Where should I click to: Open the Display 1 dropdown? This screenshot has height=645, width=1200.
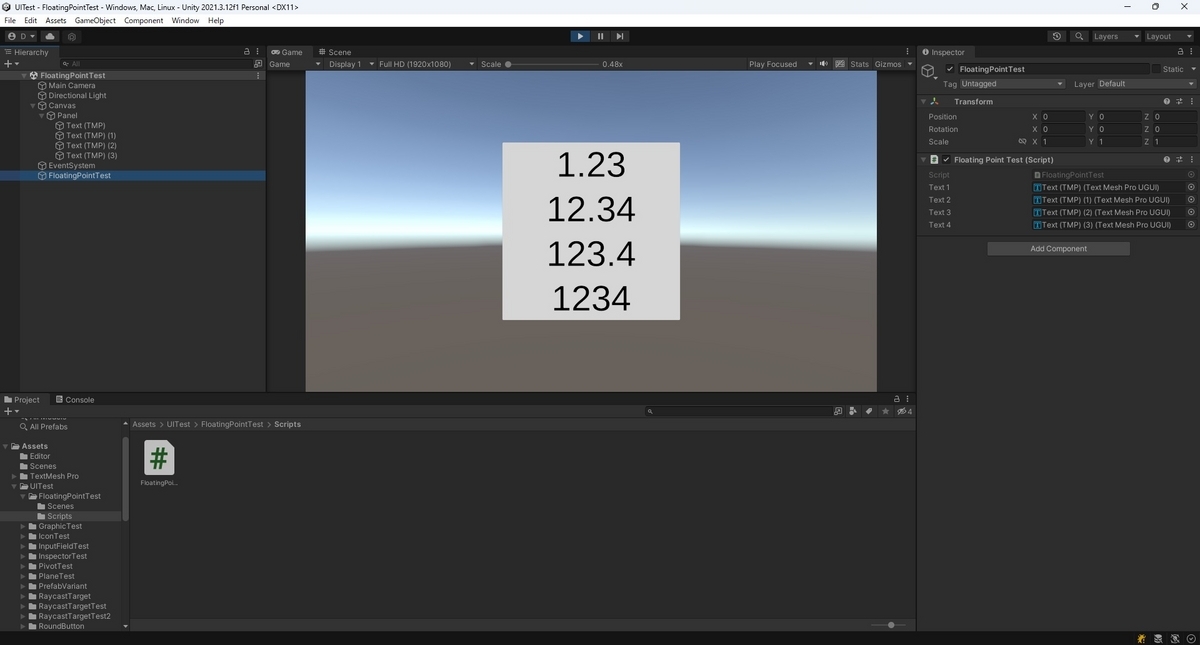coord(350,64)
